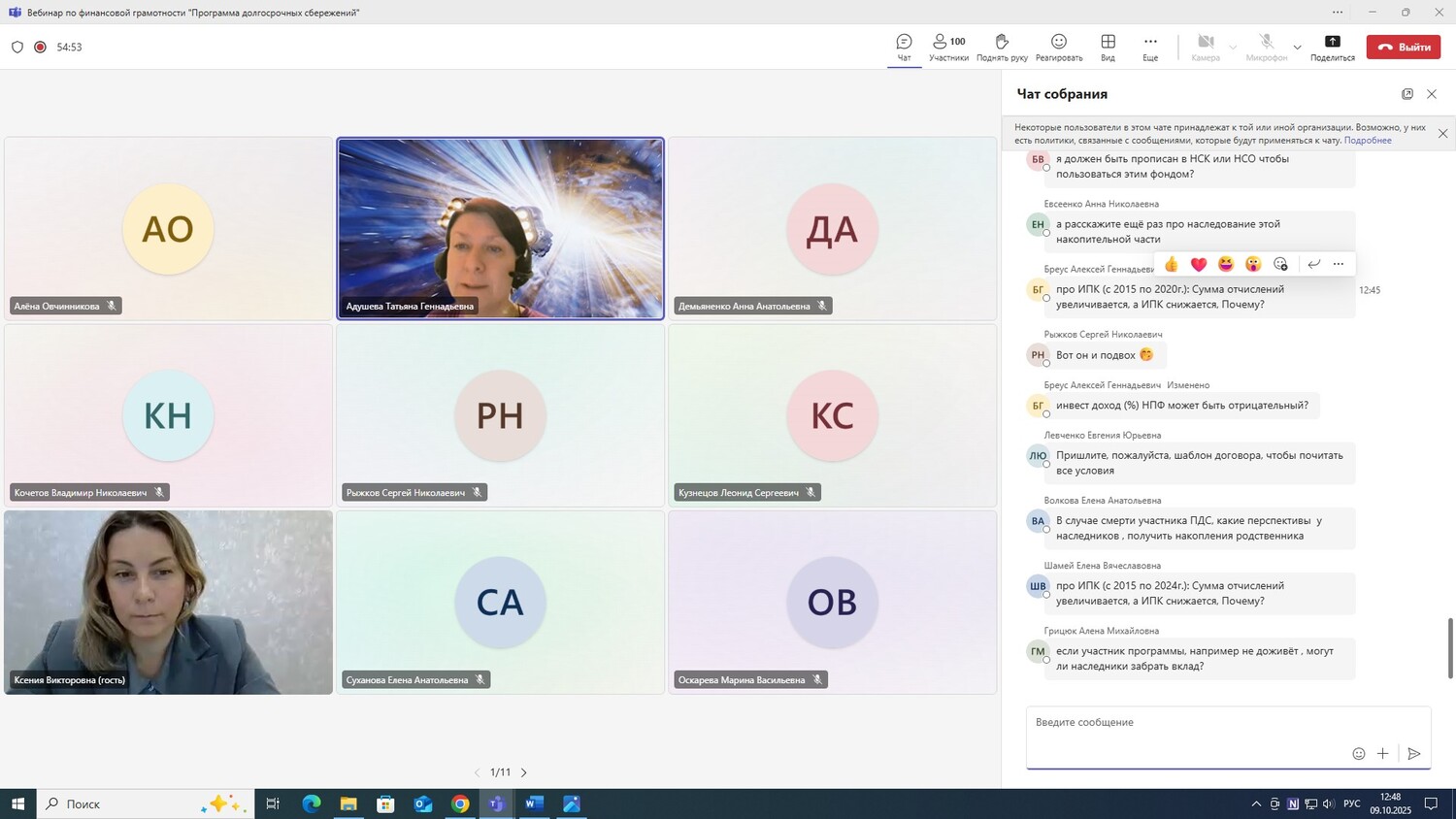Change the meeting View layout
Viewport: 1456px width, 819px height.
[1108, 47]
